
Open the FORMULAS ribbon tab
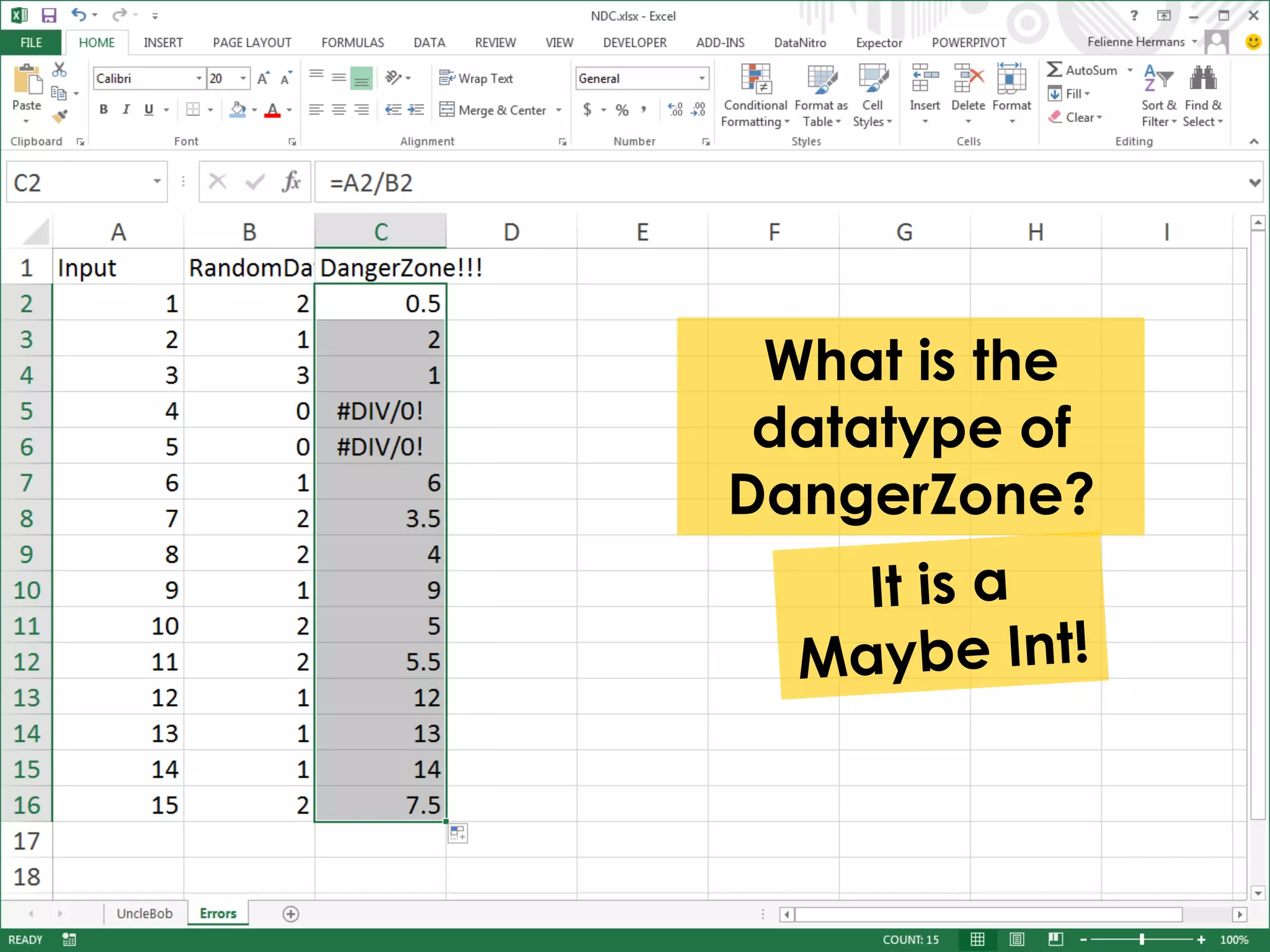[x=352, y=43]
